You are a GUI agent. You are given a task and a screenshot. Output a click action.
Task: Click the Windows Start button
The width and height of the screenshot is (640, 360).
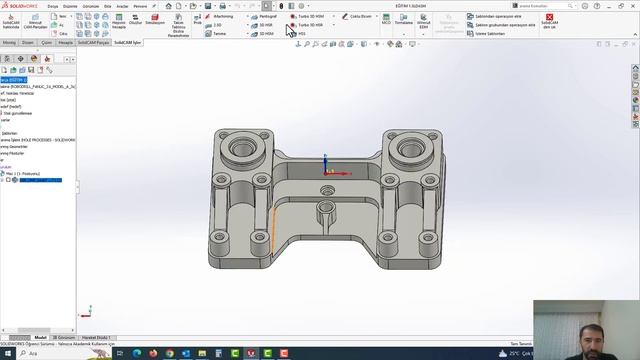8,353
